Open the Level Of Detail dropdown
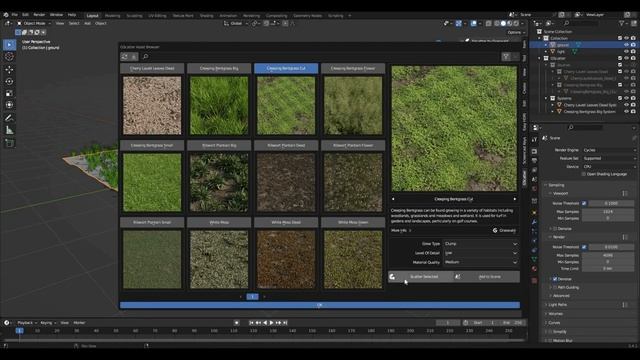Screen dimensions: 640x360 (x=481, y=253)
